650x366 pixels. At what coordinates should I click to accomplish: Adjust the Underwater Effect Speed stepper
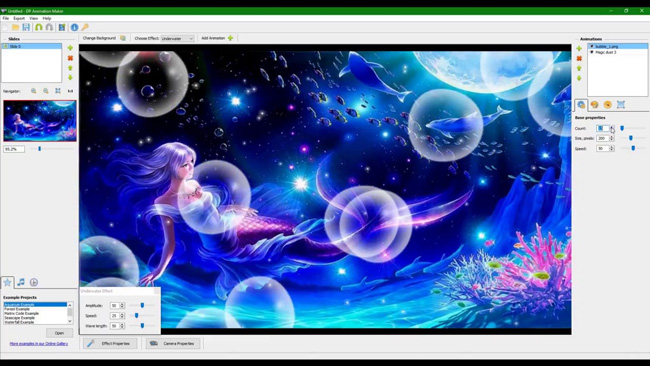(x=122, y=316)
